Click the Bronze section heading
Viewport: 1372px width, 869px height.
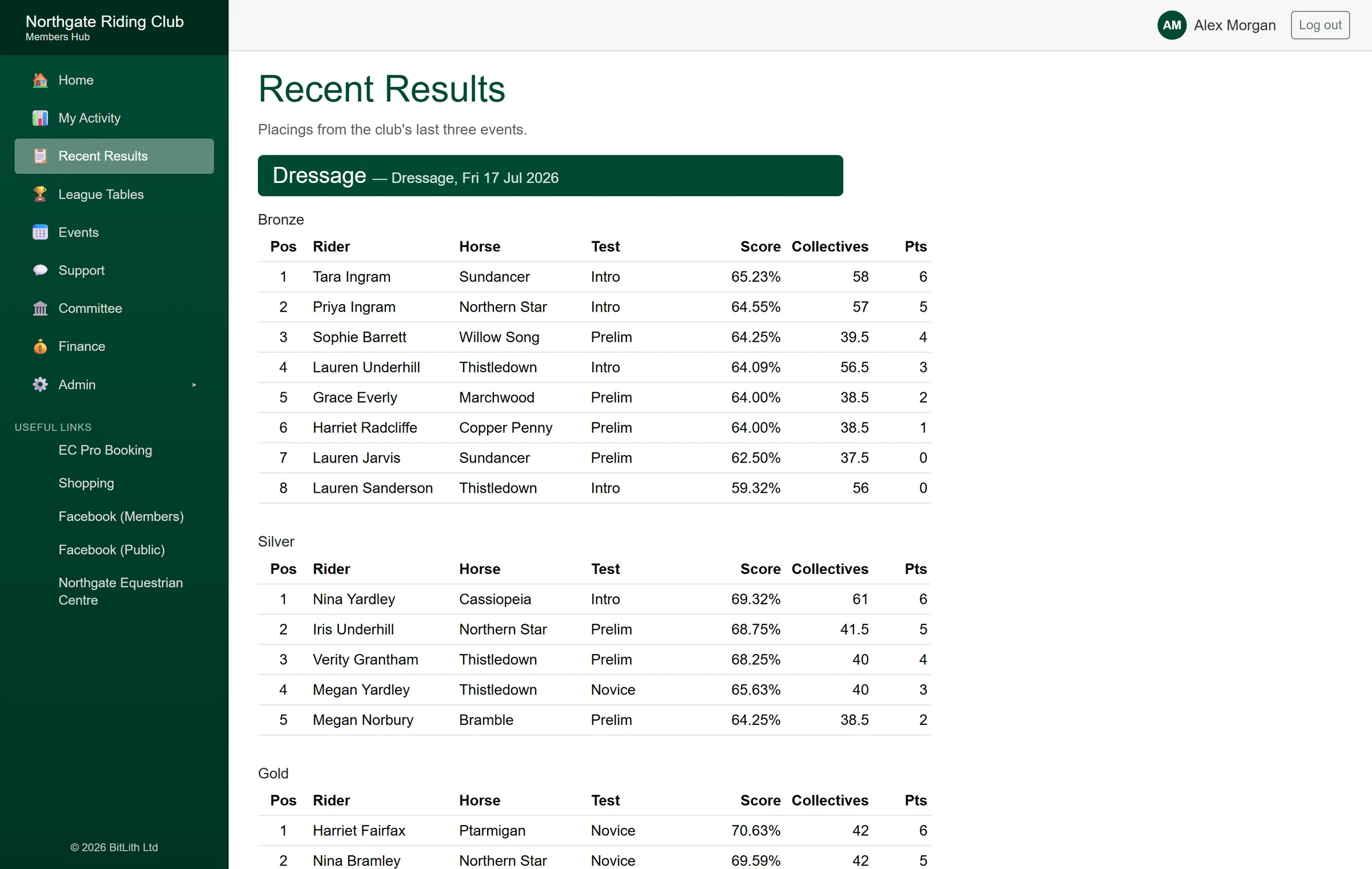click(281, 220)
